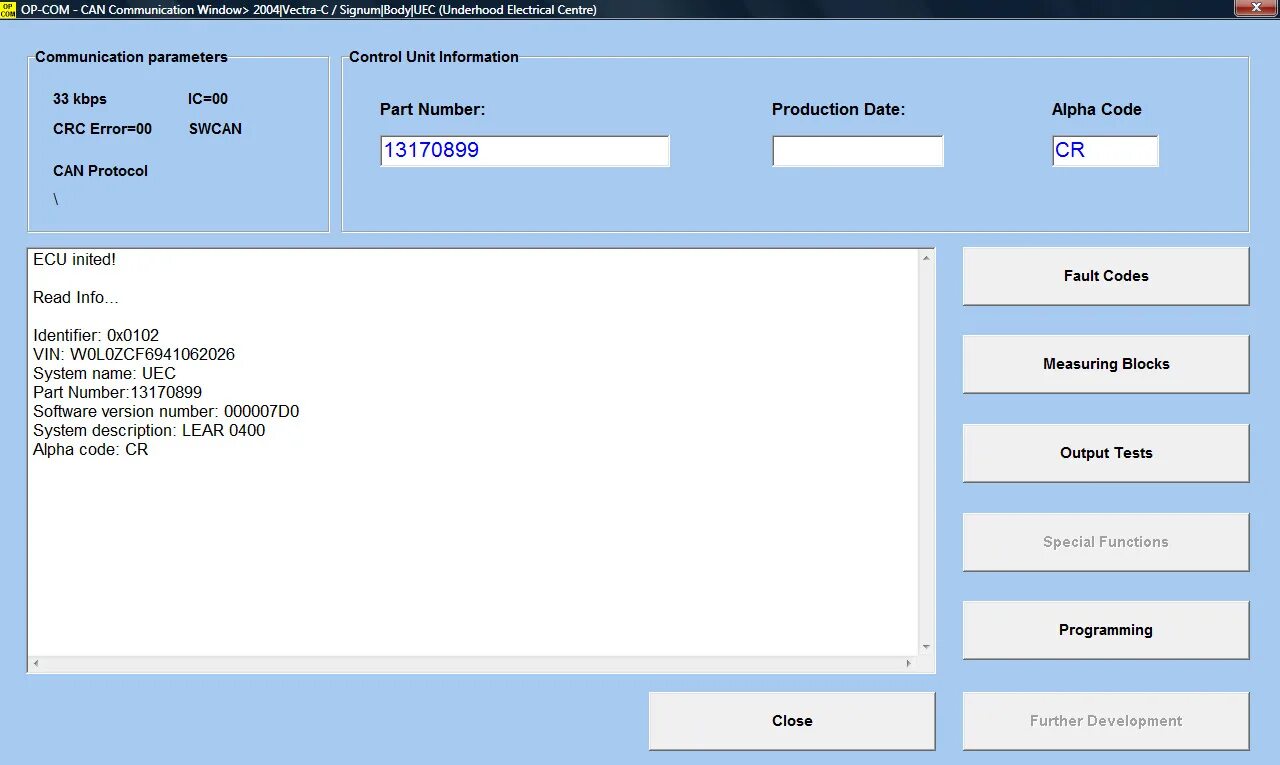Click the grayed Special Functions button
Image resolution: width=1280 pixels, height=765 pixels.
pos(1106,542)
